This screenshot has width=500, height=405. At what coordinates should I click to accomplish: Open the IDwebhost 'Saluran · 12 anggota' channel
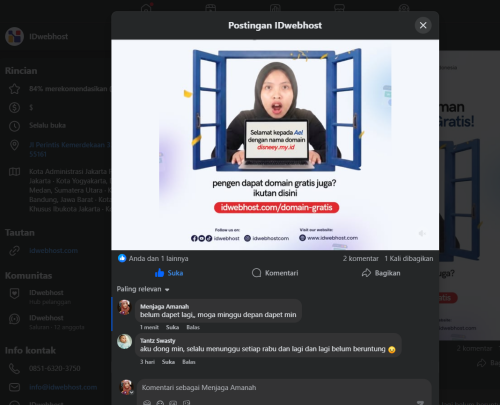click(57, 322)
